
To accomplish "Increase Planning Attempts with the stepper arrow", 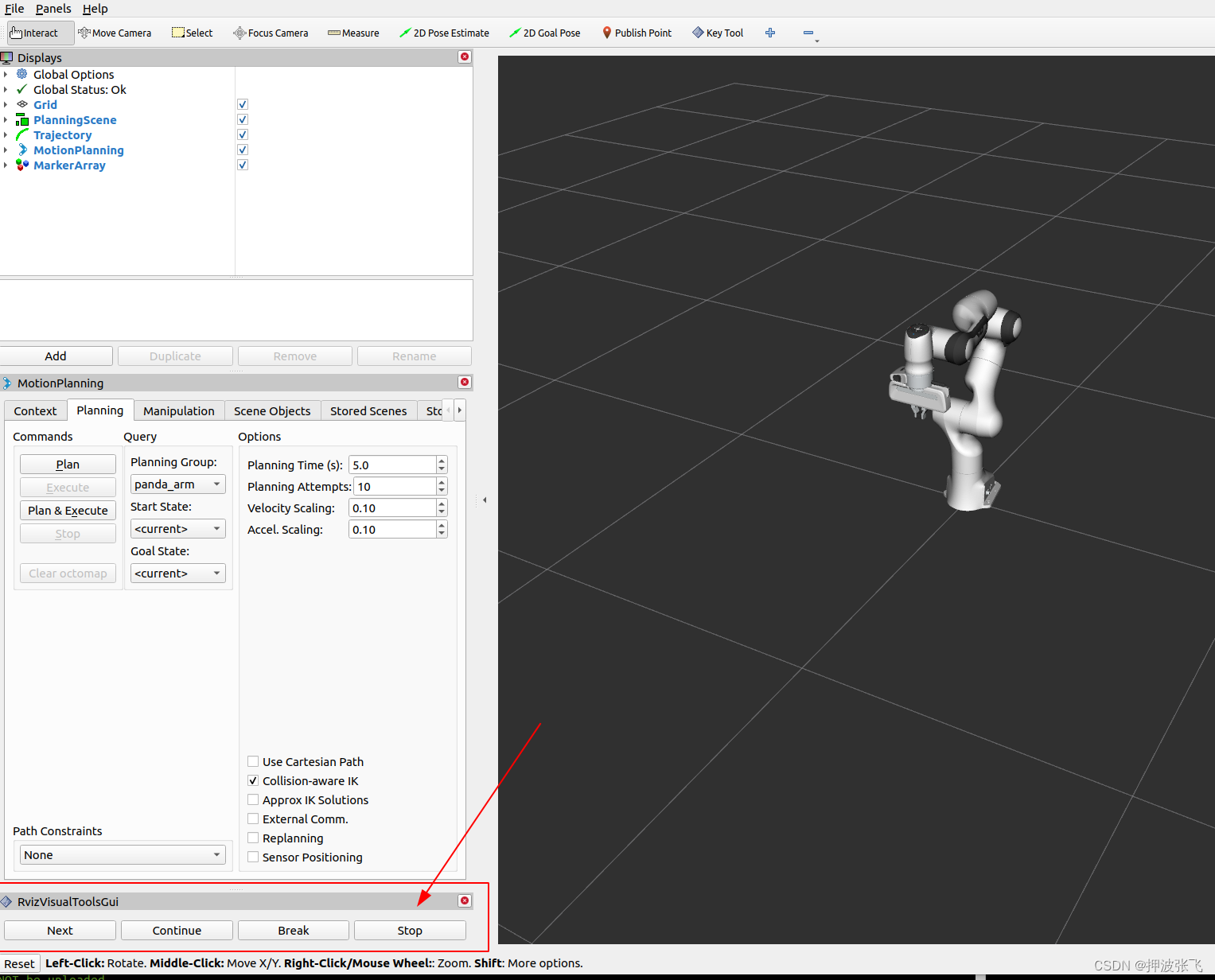I will pyautogui.click(x=442, y=482).
